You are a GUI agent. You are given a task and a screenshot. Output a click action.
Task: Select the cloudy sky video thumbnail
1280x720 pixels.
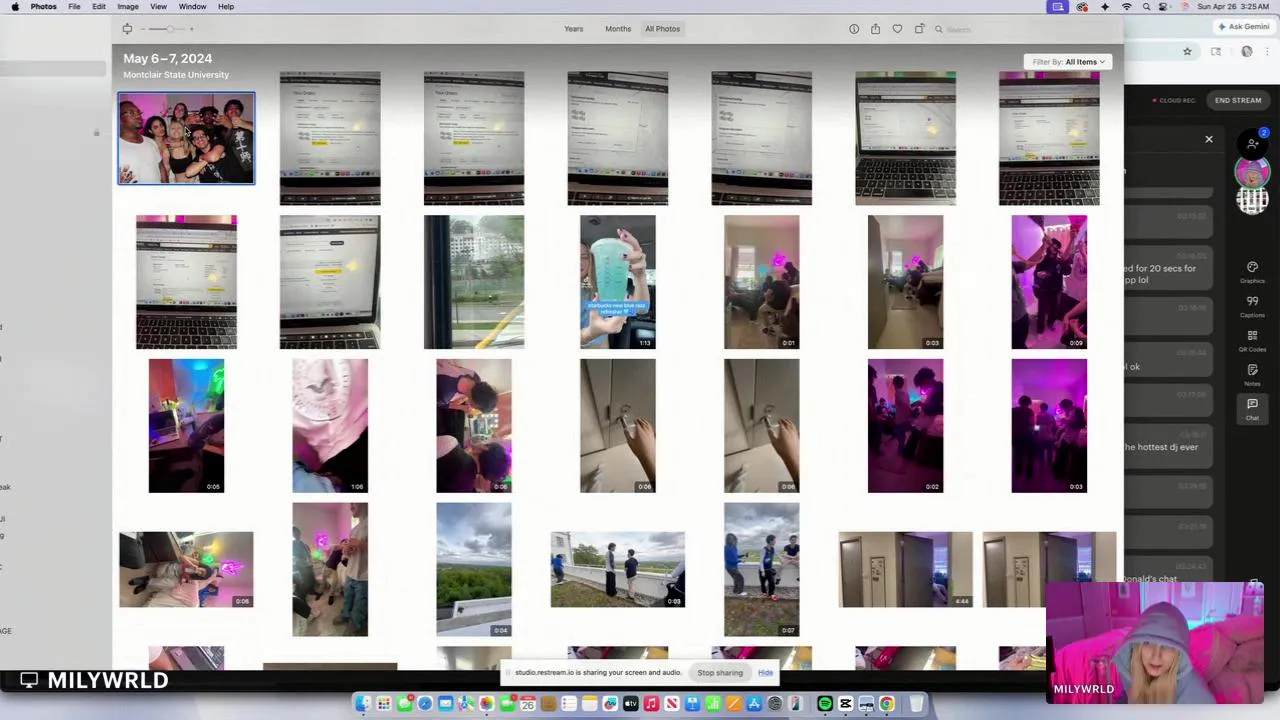tap(474, 569)
